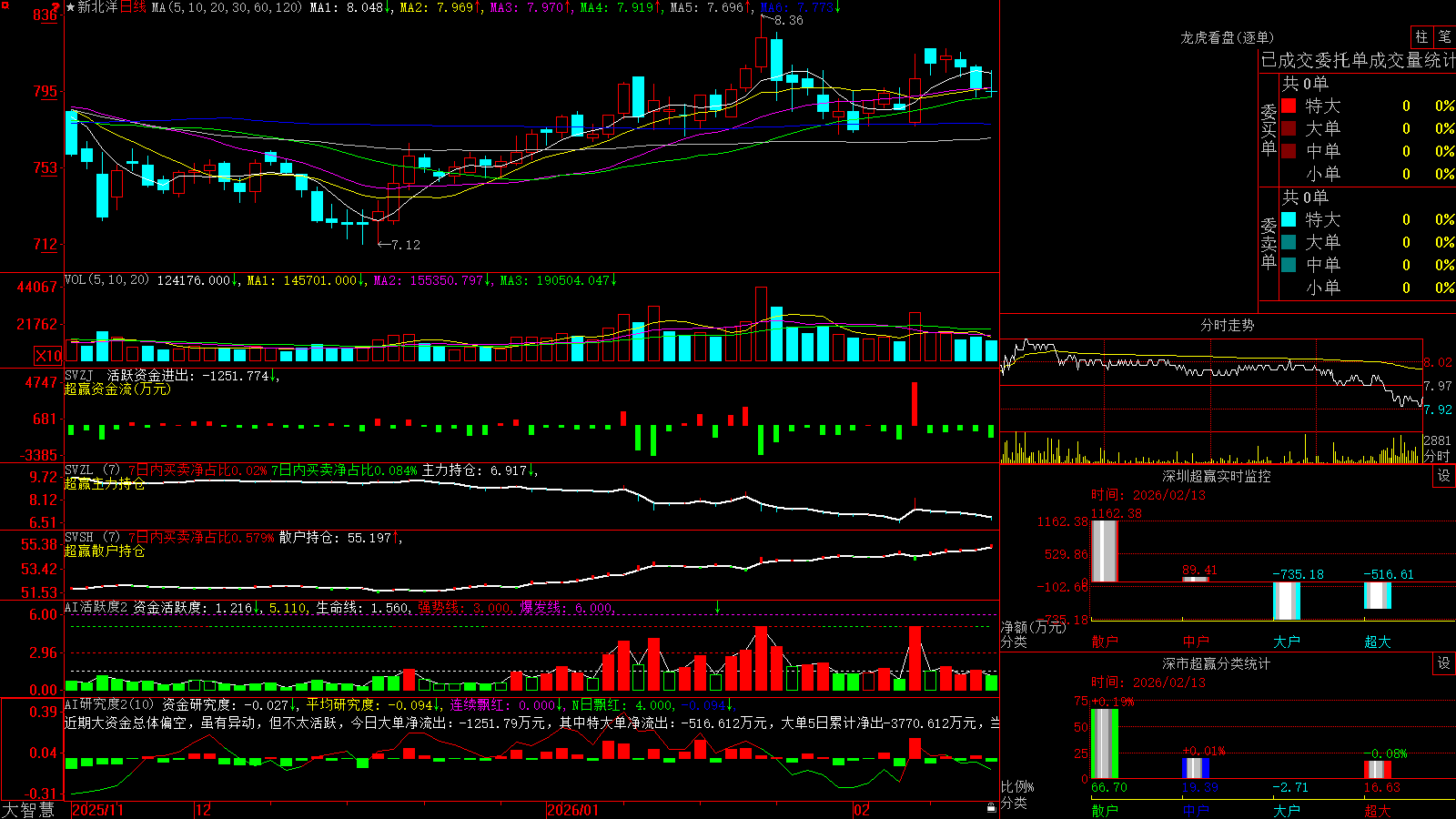Click 活跃资金进出: -1251.774 value

click(192, 375)
